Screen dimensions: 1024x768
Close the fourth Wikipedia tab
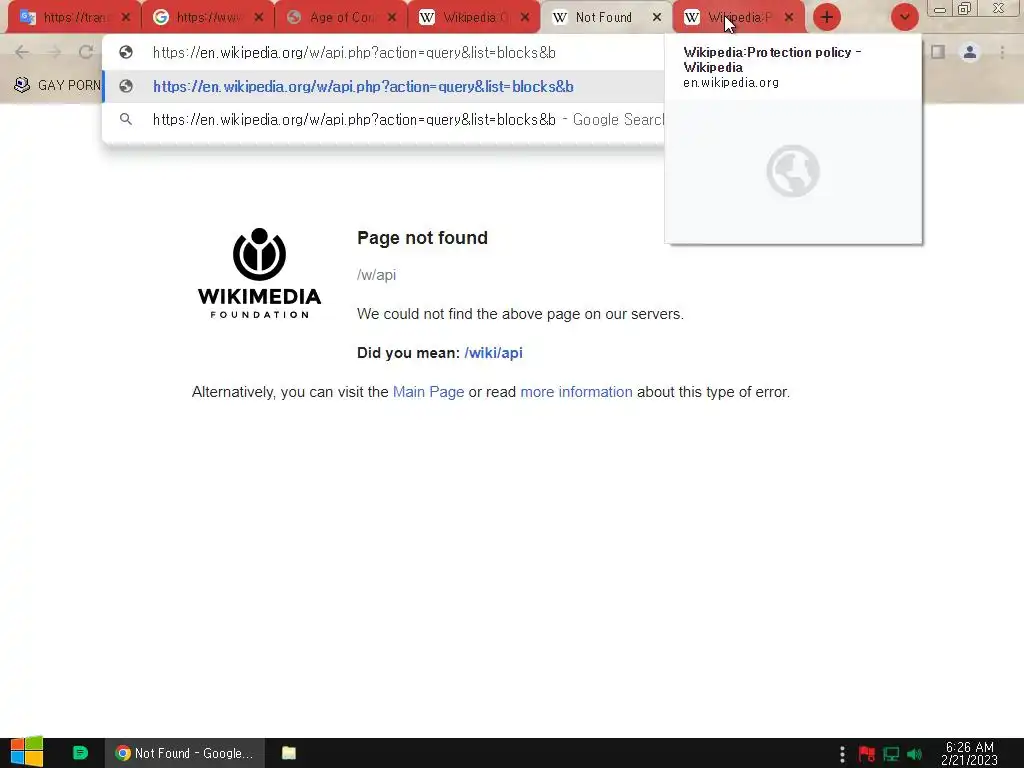coord(525,18)
